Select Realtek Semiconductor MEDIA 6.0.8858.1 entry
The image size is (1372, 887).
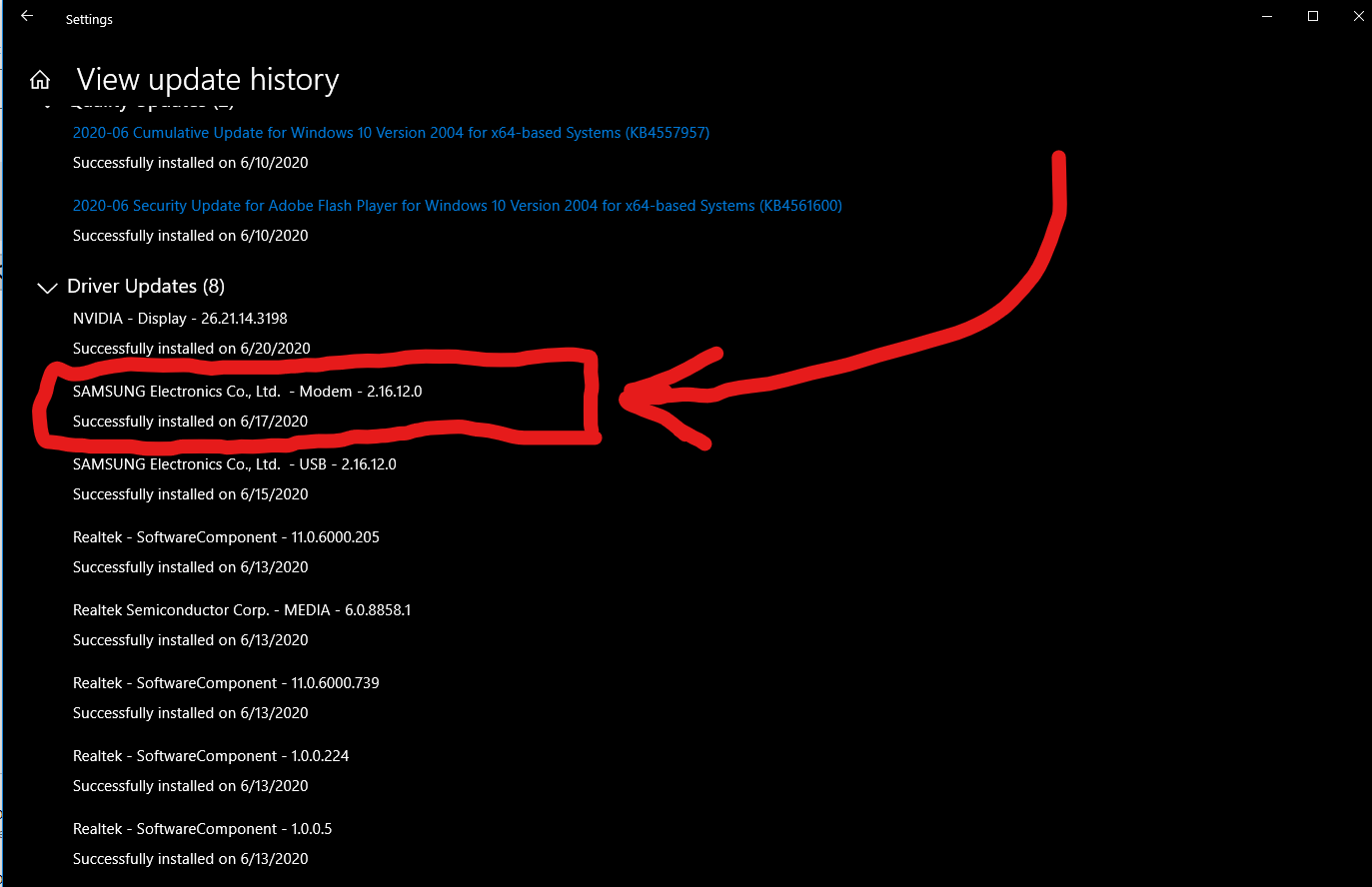pos(242,610)
